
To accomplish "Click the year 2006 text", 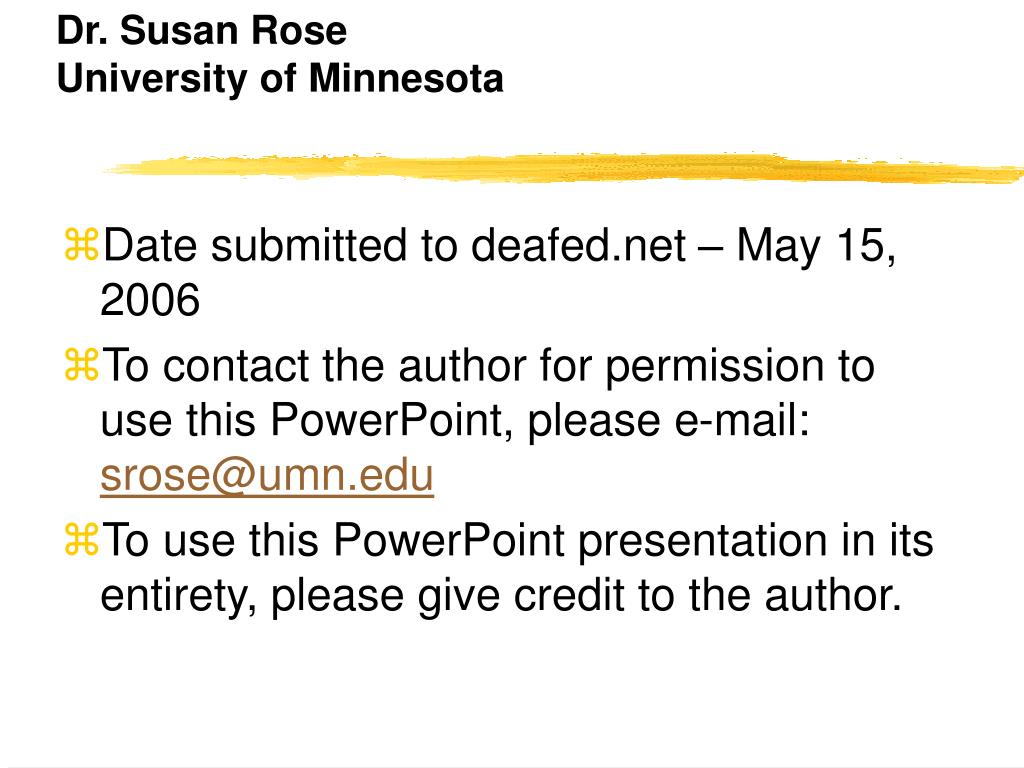I will click(150, 300).
